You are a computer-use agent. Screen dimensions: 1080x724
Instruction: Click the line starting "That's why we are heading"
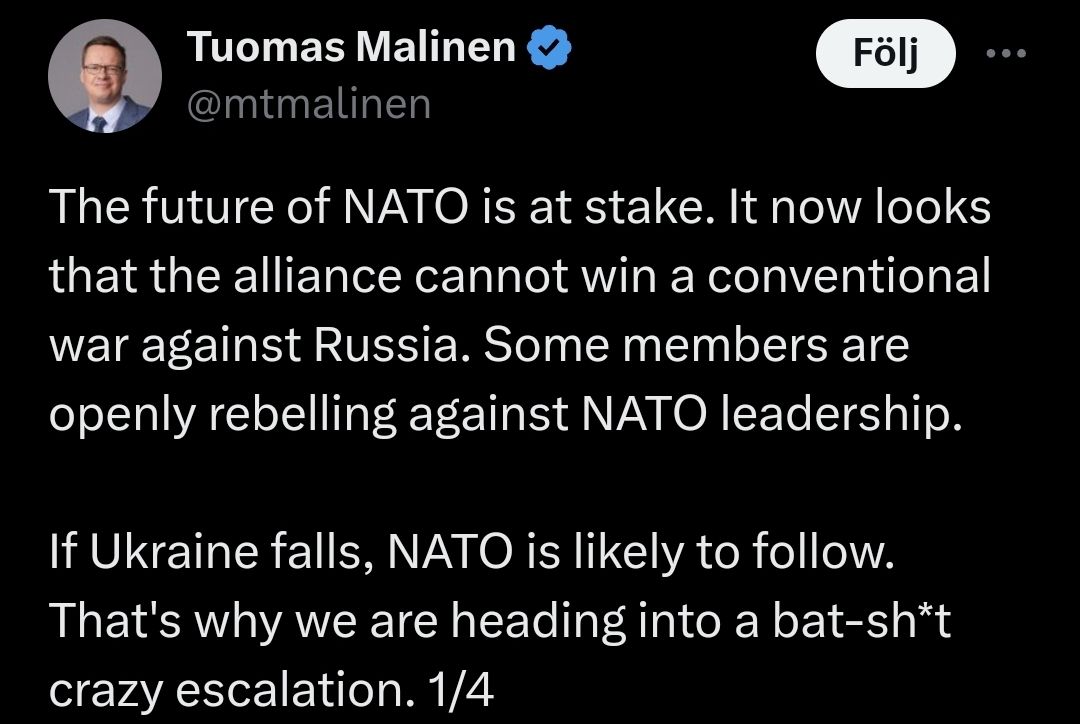pos(501,621)
